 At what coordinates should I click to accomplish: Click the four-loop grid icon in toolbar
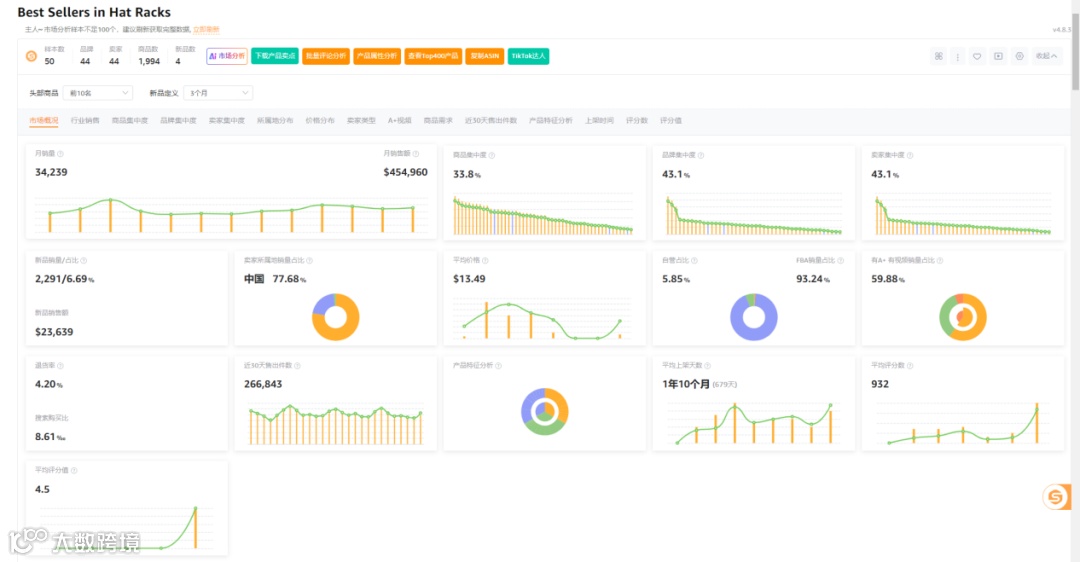click(939, 56)
